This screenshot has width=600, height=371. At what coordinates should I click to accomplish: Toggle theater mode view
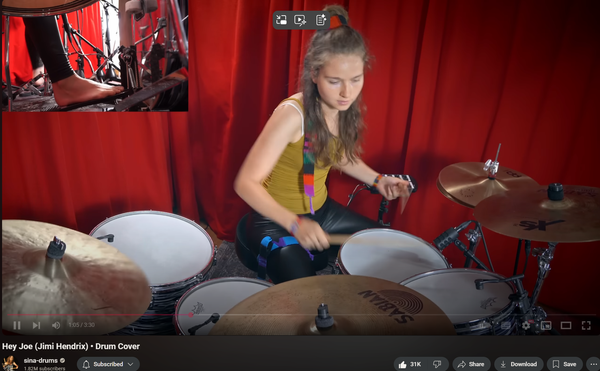tap(566, 325)
